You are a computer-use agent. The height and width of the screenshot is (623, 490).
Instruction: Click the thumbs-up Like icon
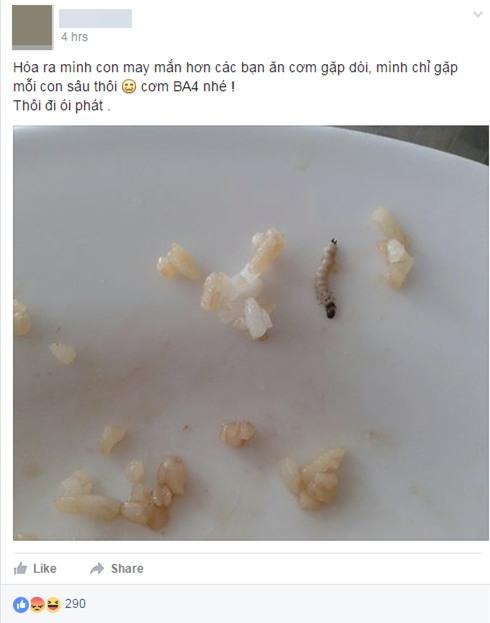(20, 568)
